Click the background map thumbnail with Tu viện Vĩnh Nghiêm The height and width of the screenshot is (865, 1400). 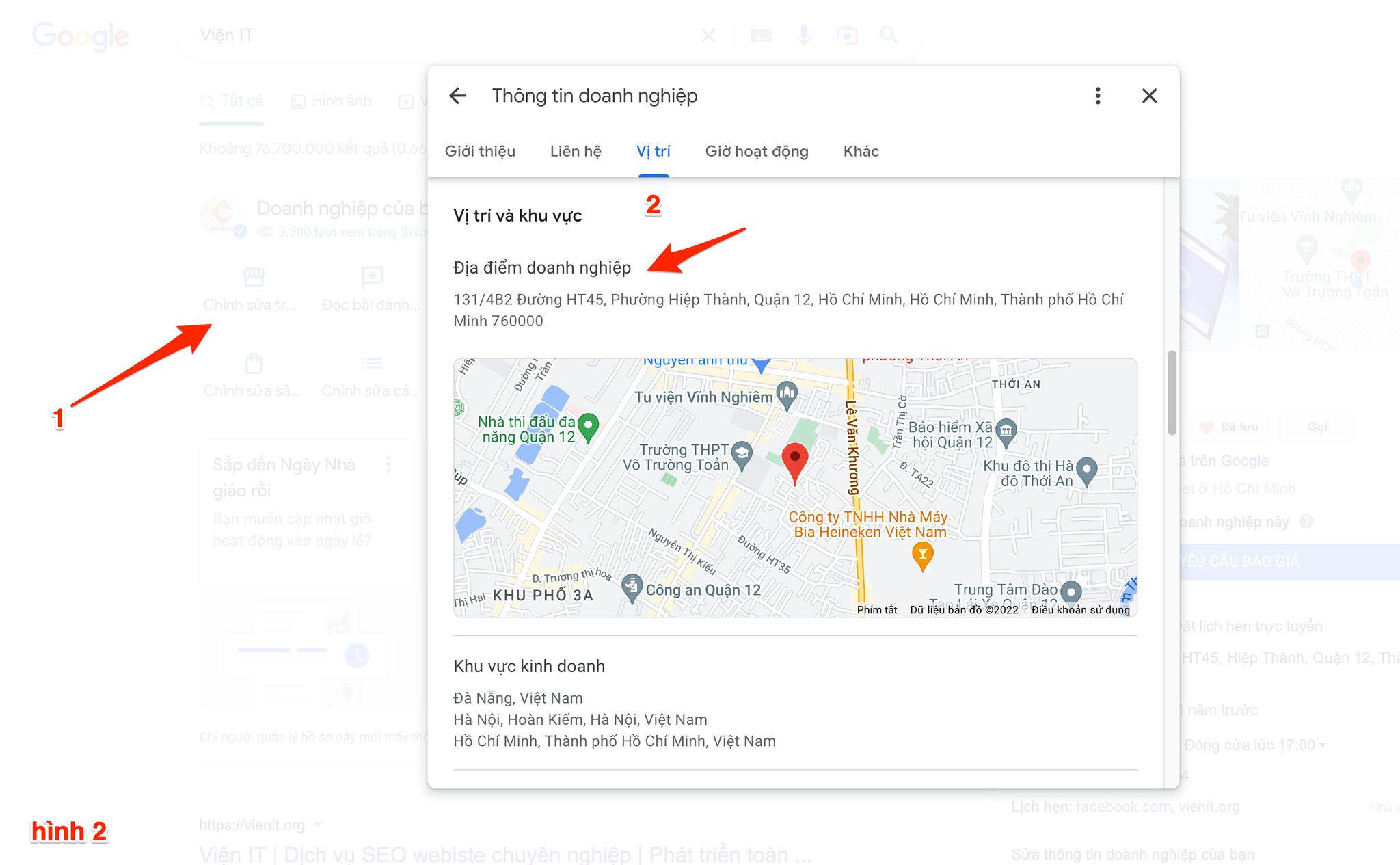tap(1319, 265)
